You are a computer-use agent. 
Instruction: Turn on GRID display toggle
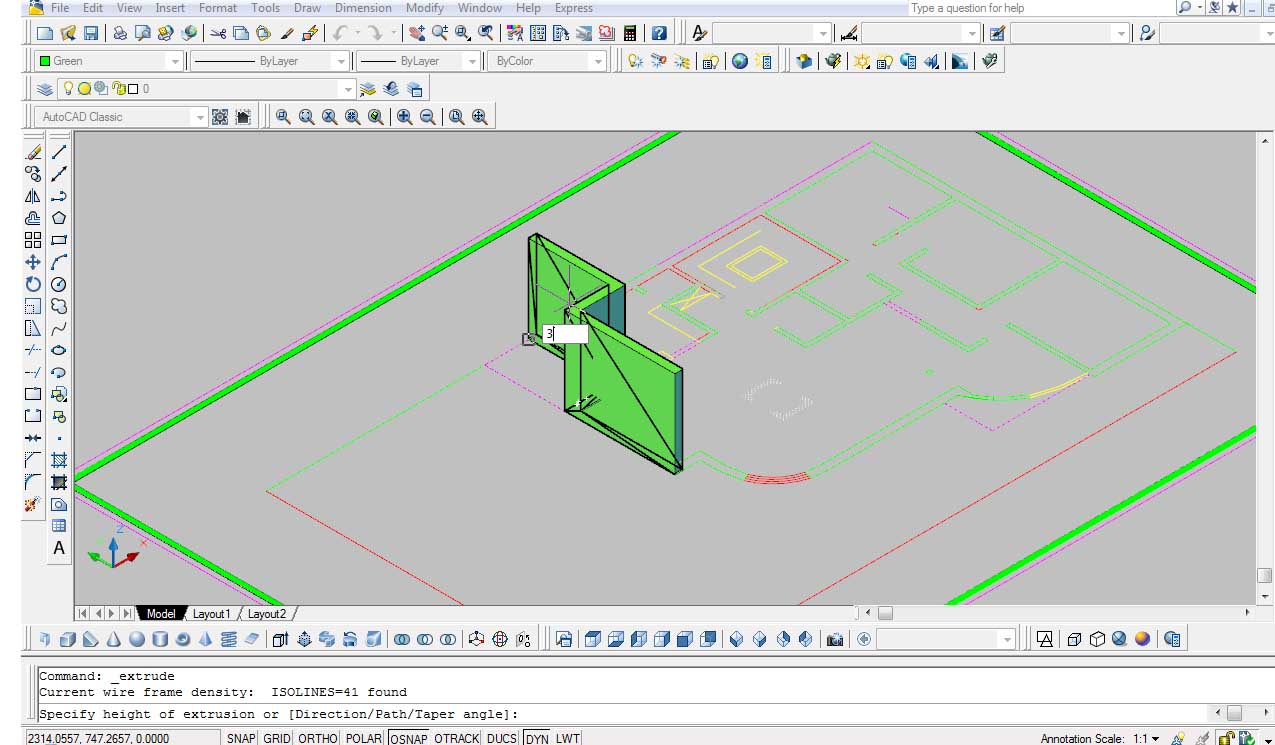click(x=277, y=738)
